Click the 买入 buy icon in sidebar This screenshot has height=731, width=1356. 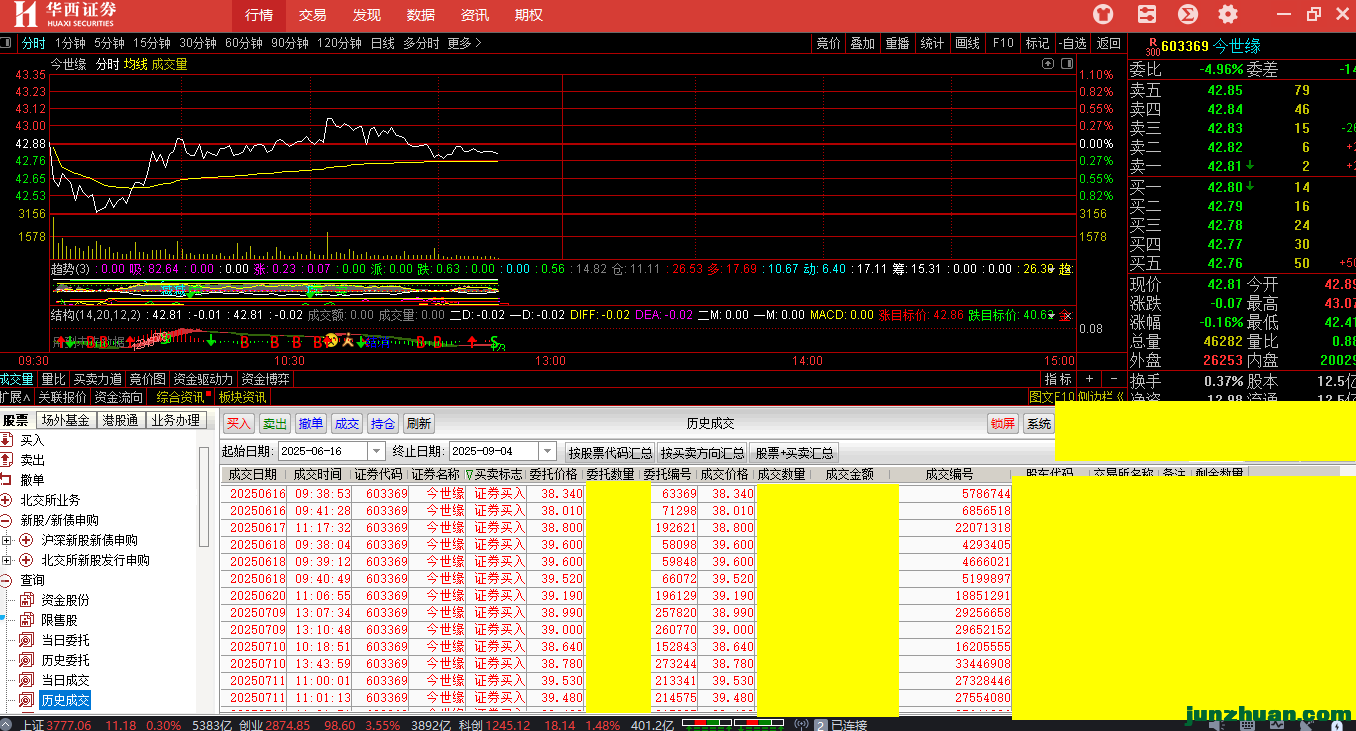(x=8, y=440)
